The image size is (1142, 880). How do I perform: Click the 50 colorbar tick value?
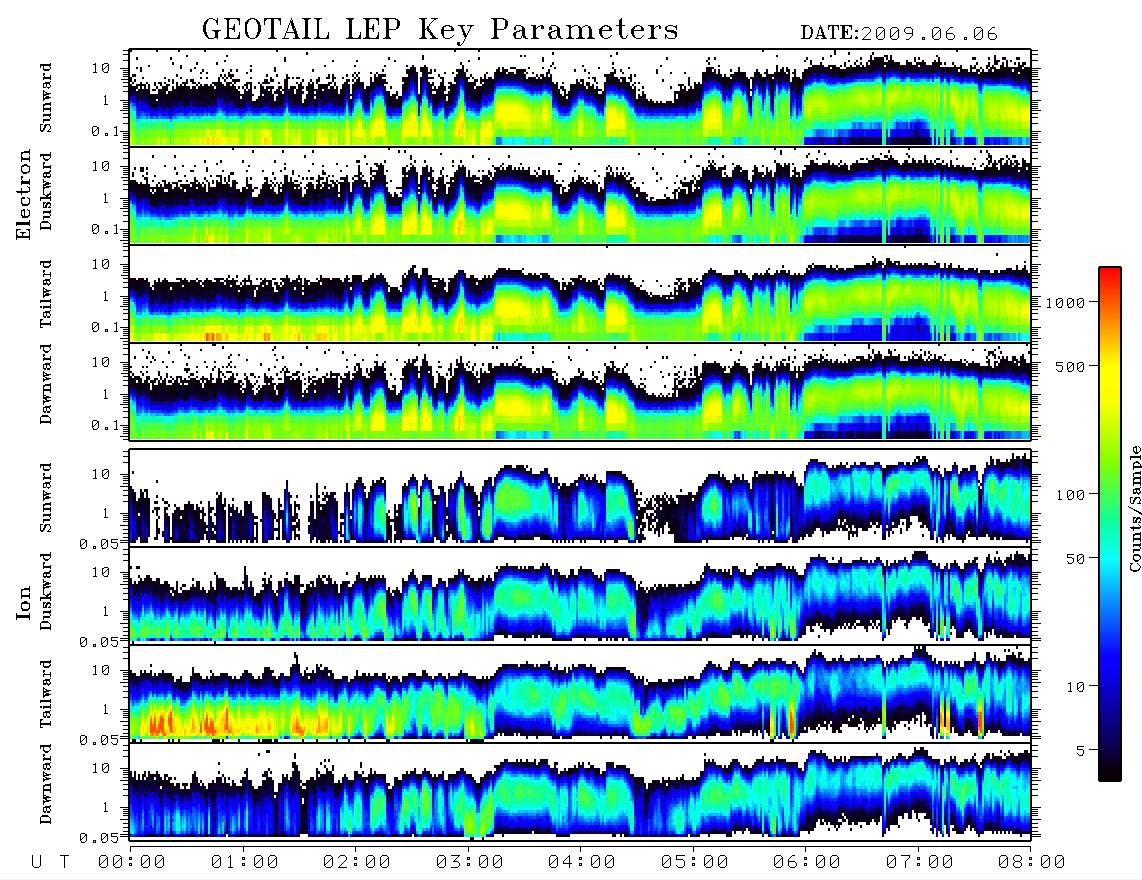(x=1075, y=559)
